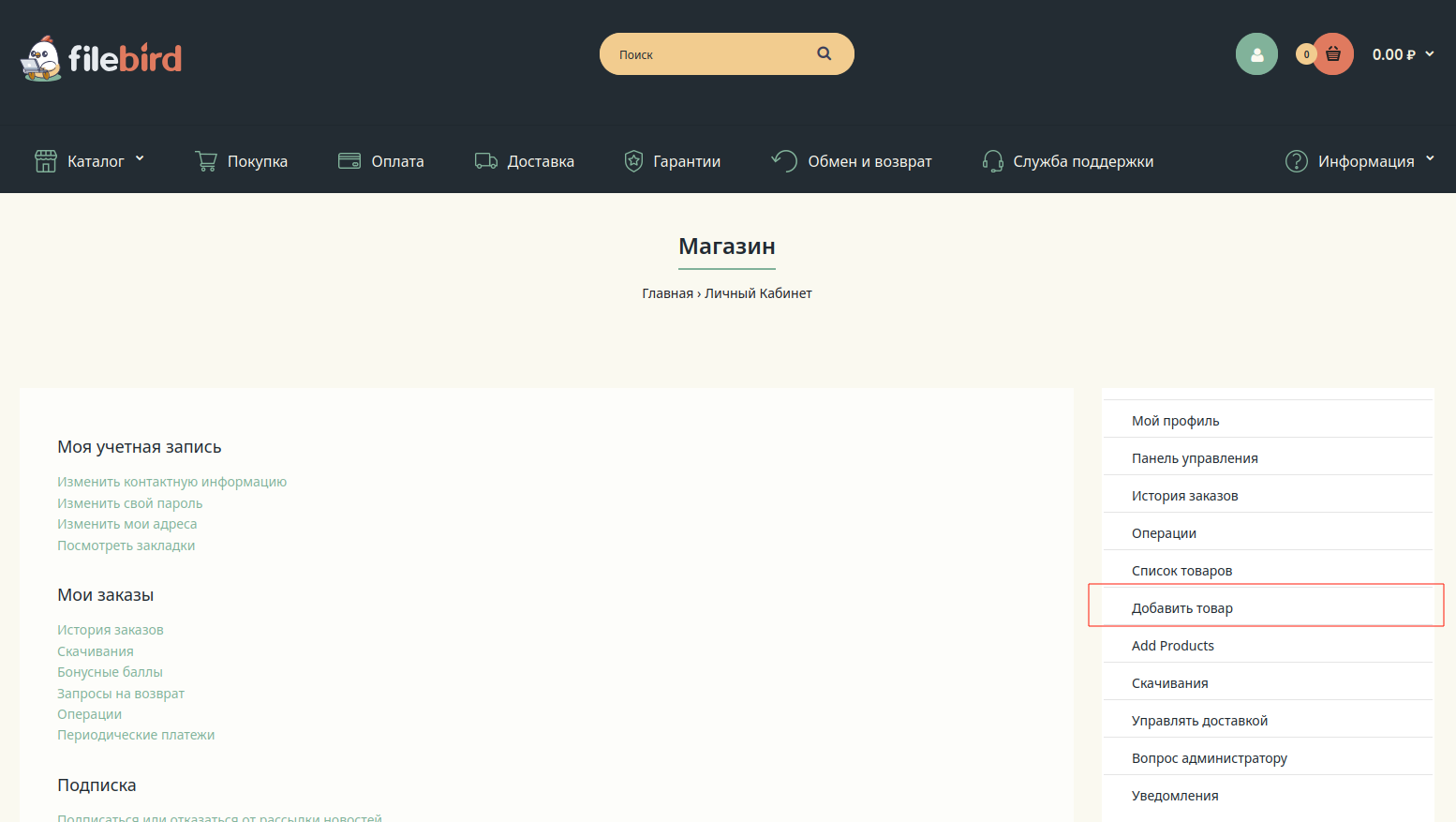Click the Покупка cart icon

pyautogui.click(x=206, y=161)
